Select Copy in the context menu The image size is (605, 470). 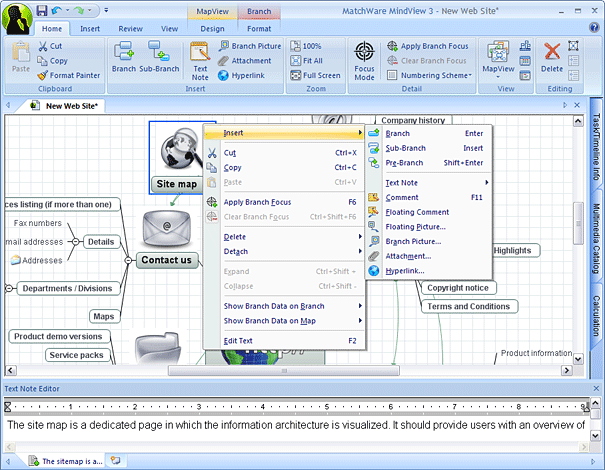click(x=285, y=167)
